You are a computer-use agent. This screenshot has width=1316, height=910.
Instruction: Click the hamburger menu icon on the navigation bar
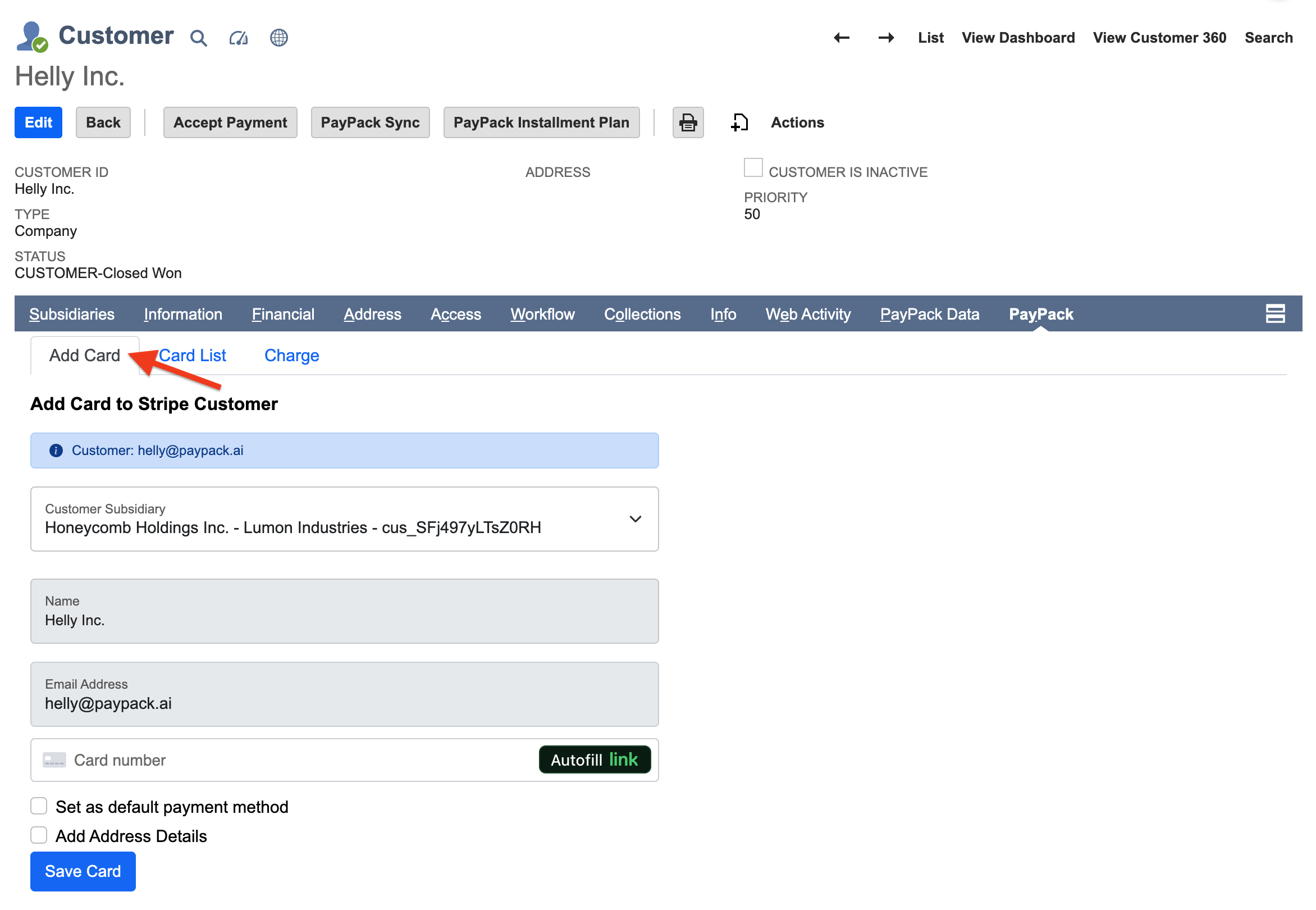pyautogui.click(x=1276, y=313)
